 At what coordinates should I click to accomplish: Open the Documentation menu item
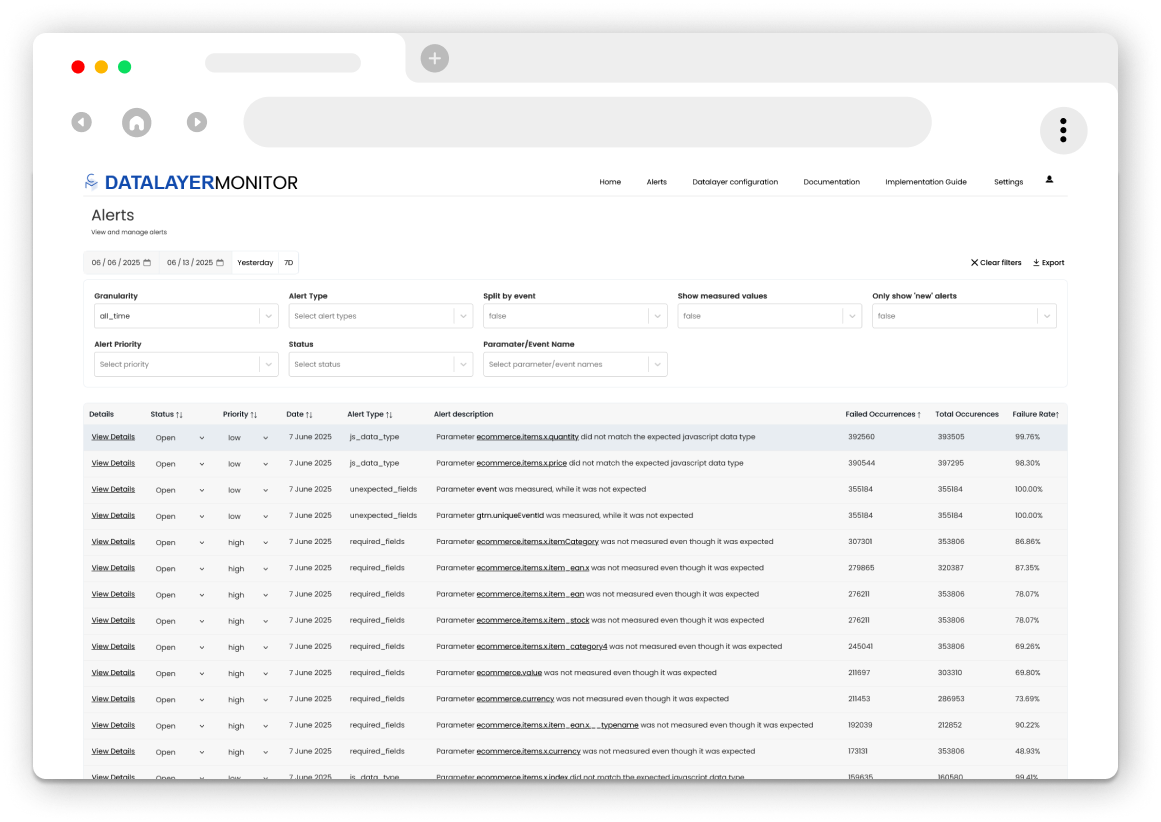[831, 182]
